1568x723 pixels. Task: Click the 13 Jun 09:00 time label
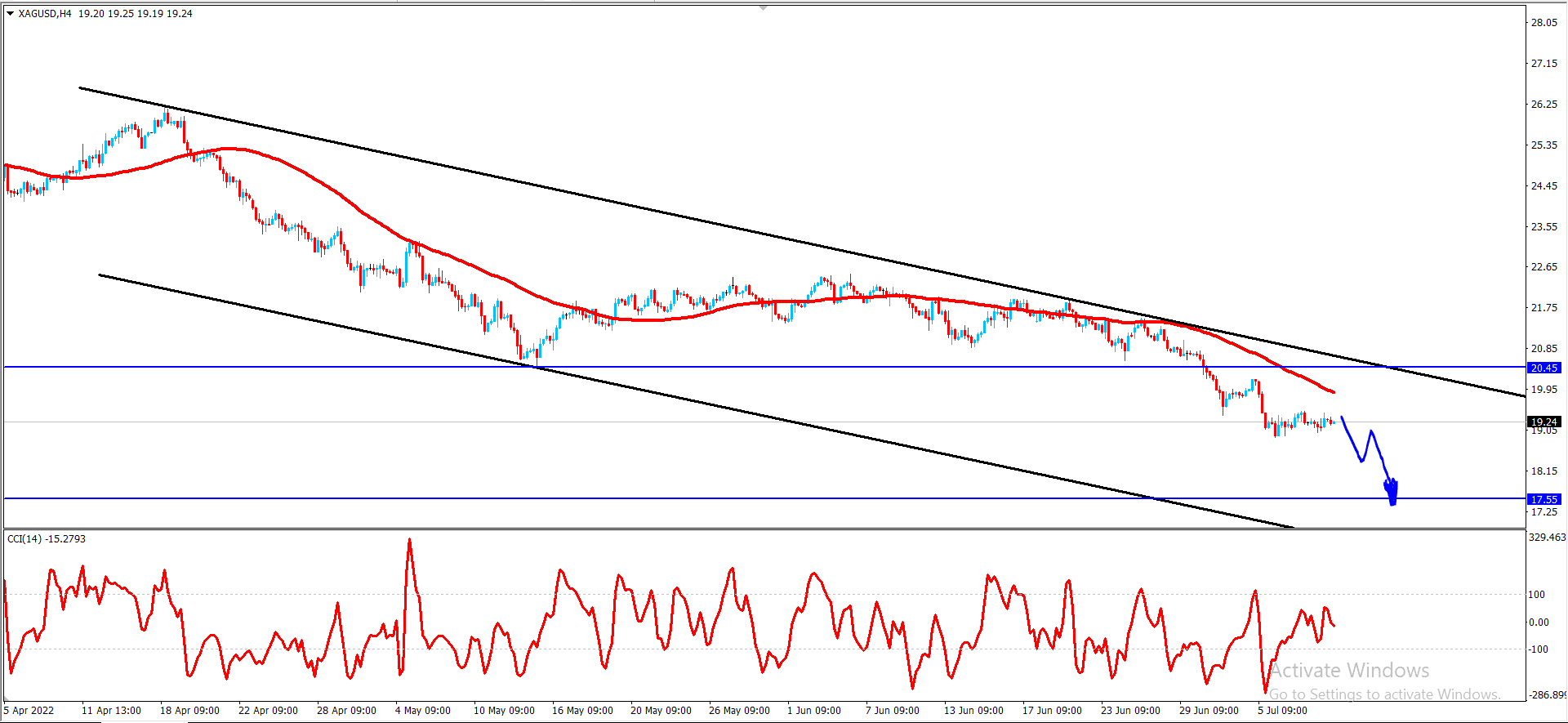[973, 710]
